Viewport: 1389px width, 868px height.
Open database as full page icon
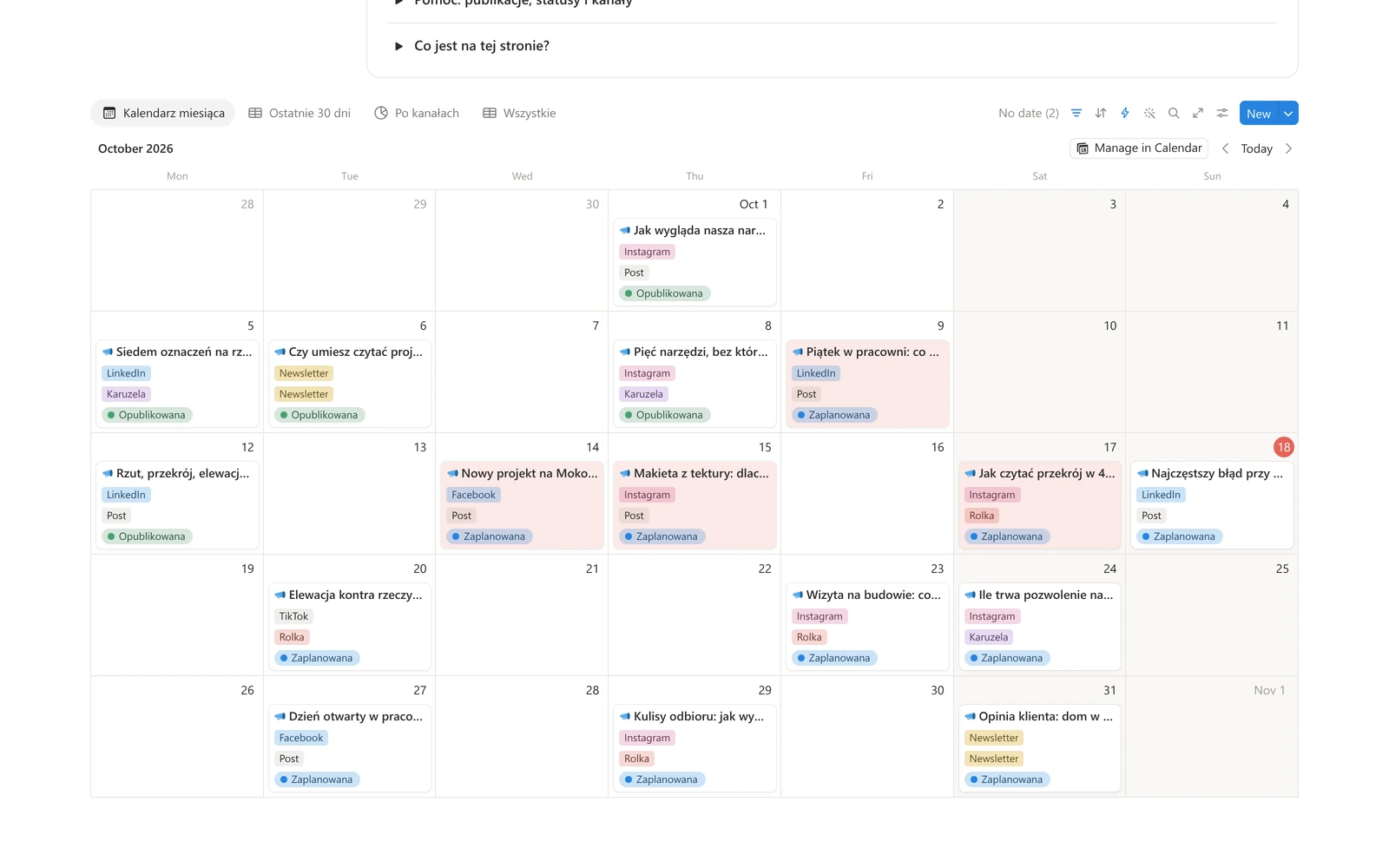coord(1198,113)
